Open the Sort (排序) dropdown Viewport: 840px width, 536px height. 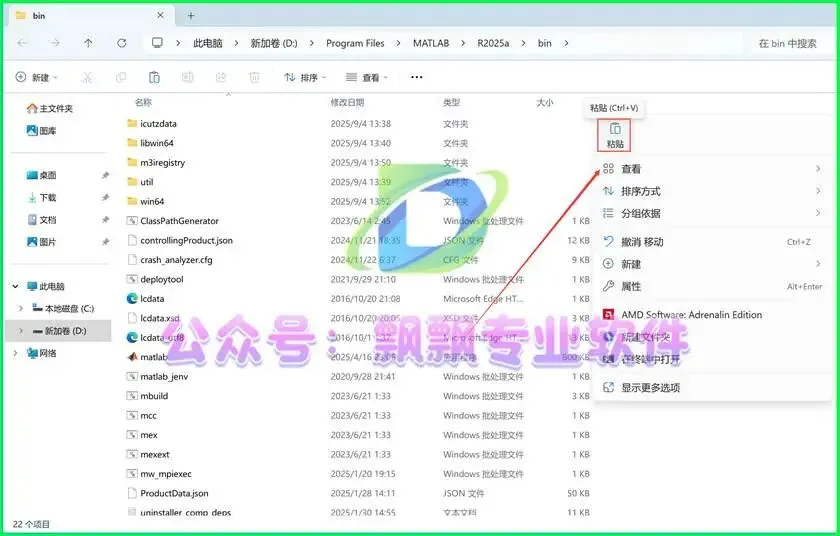pyautogui.click(x=305, y=78)
